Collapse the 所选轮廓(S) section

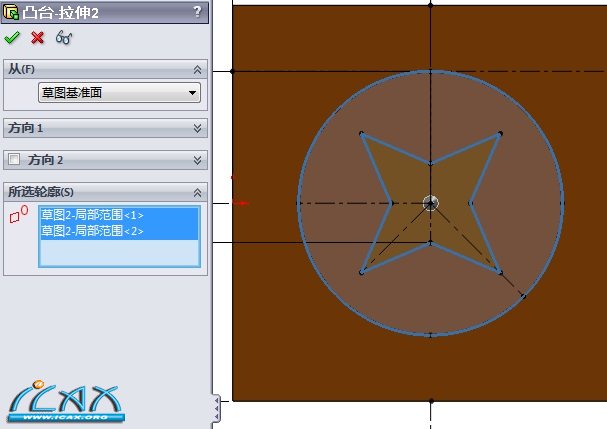(x=197, y=192)
